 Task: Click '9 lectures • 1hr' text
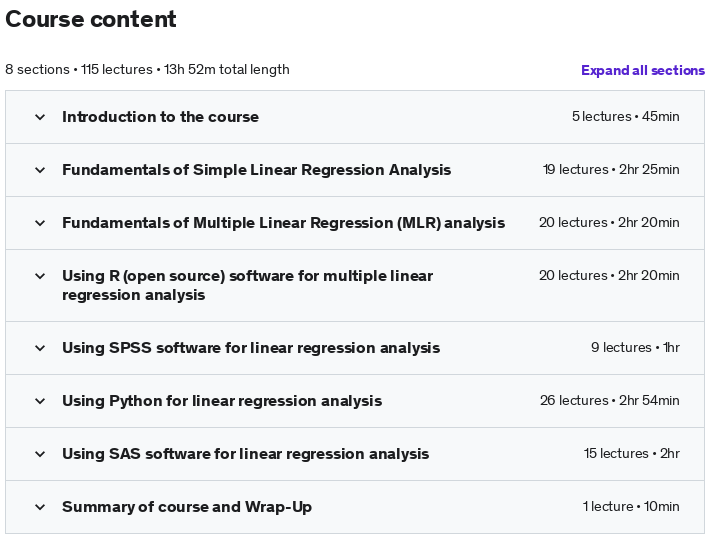[635, 347]
